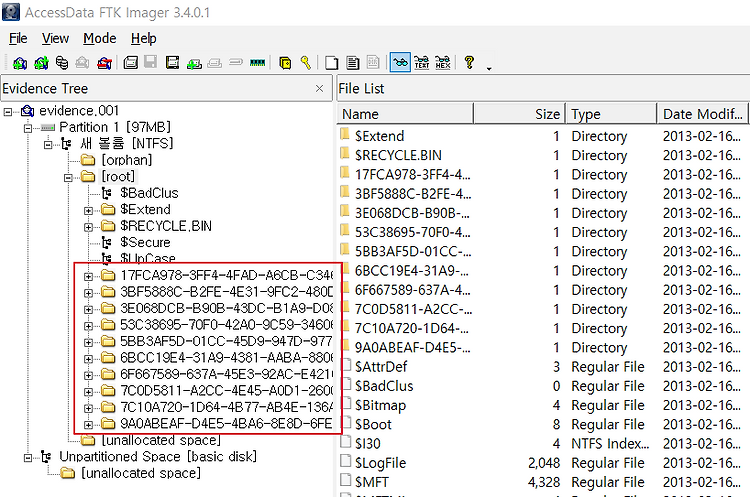Open the View menu

coord(55,38)
